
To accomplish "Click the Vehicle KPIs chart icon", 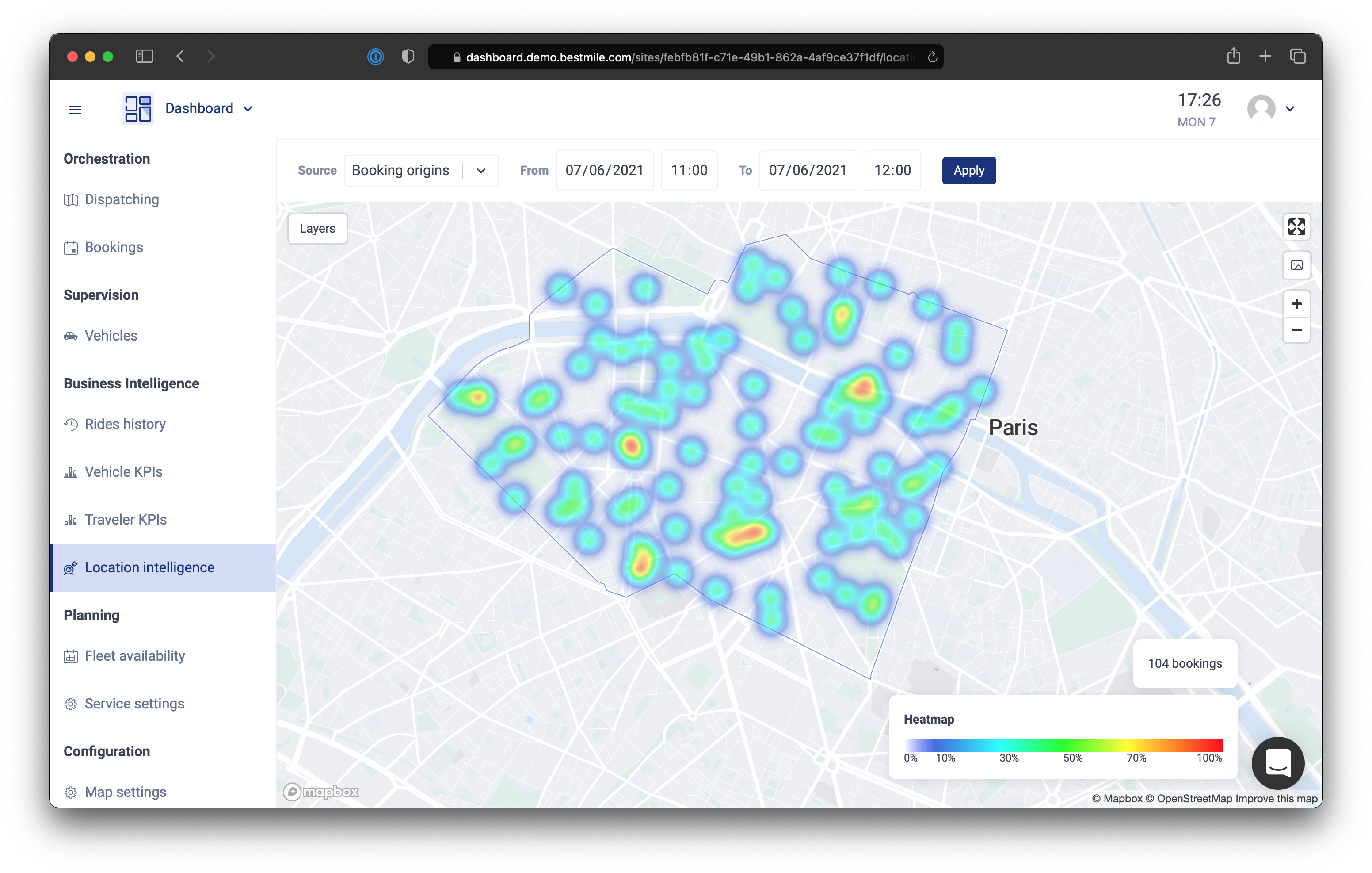I will point(71,473).
